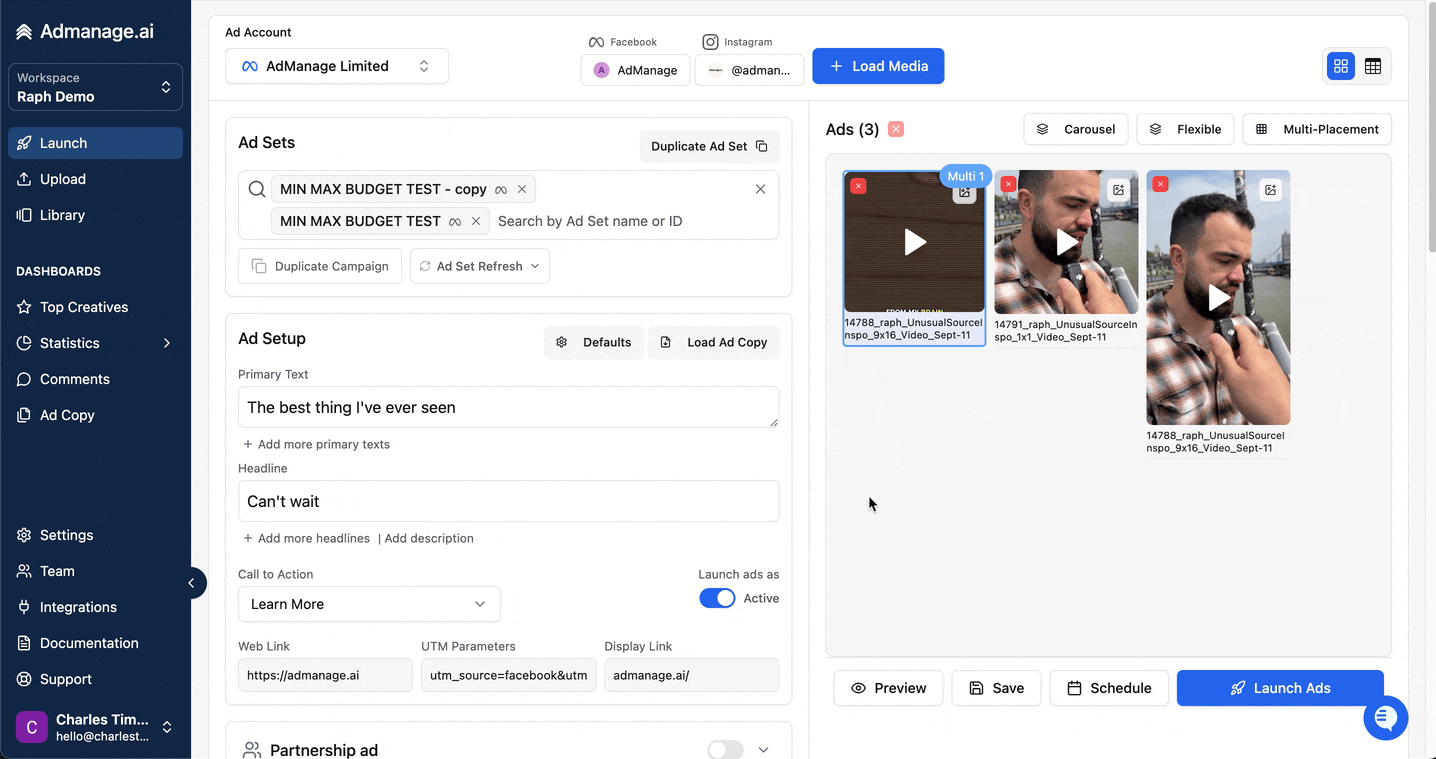Viewport: 1436px width, 759px height.
Task: Open the Upload page in sidebar
Action: click(95, 179)
